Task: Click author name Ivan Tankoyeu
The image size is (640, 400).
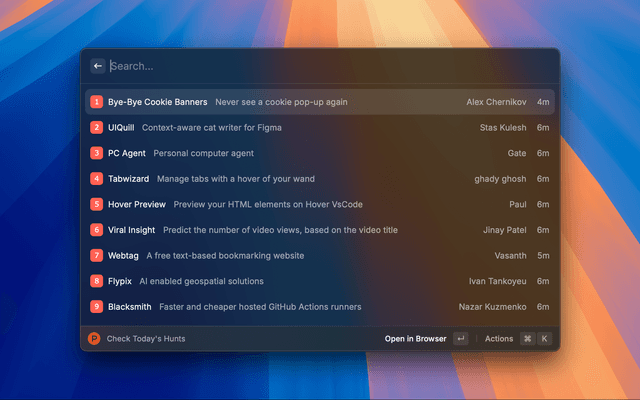Action: 497,281
